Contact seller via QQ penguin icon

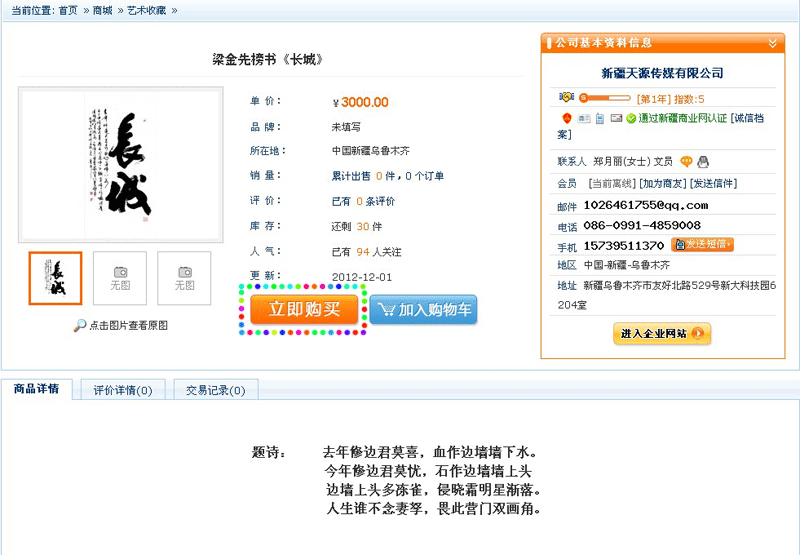703,162
